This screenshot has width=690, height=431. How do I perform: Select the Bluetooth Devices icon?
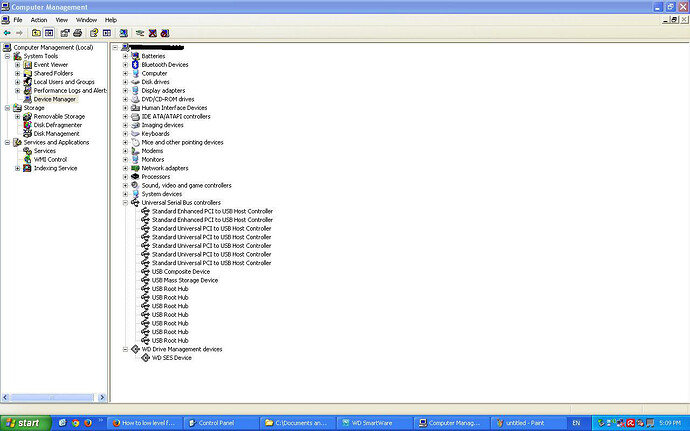[x=136, y=65]
